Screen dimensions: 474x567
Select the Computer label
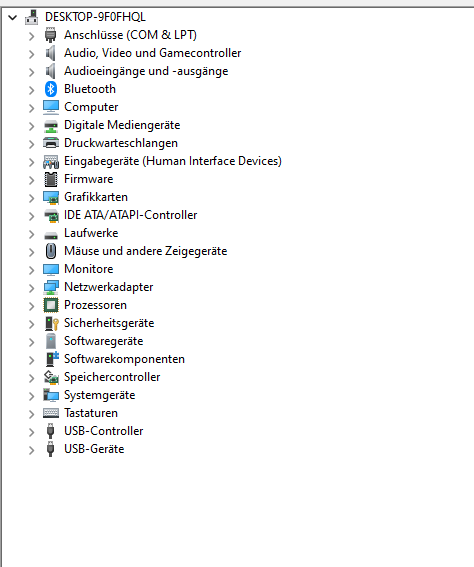coord(91,107)
